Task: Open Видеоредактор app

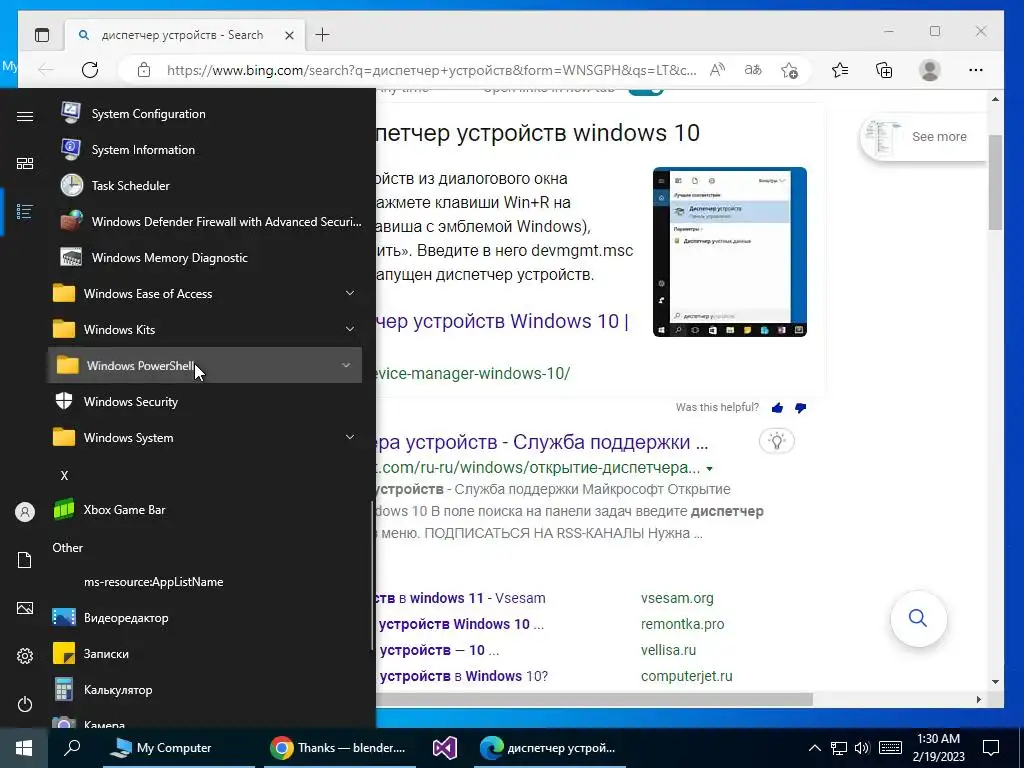Action: pyautogui.click(x=204, y=617)
